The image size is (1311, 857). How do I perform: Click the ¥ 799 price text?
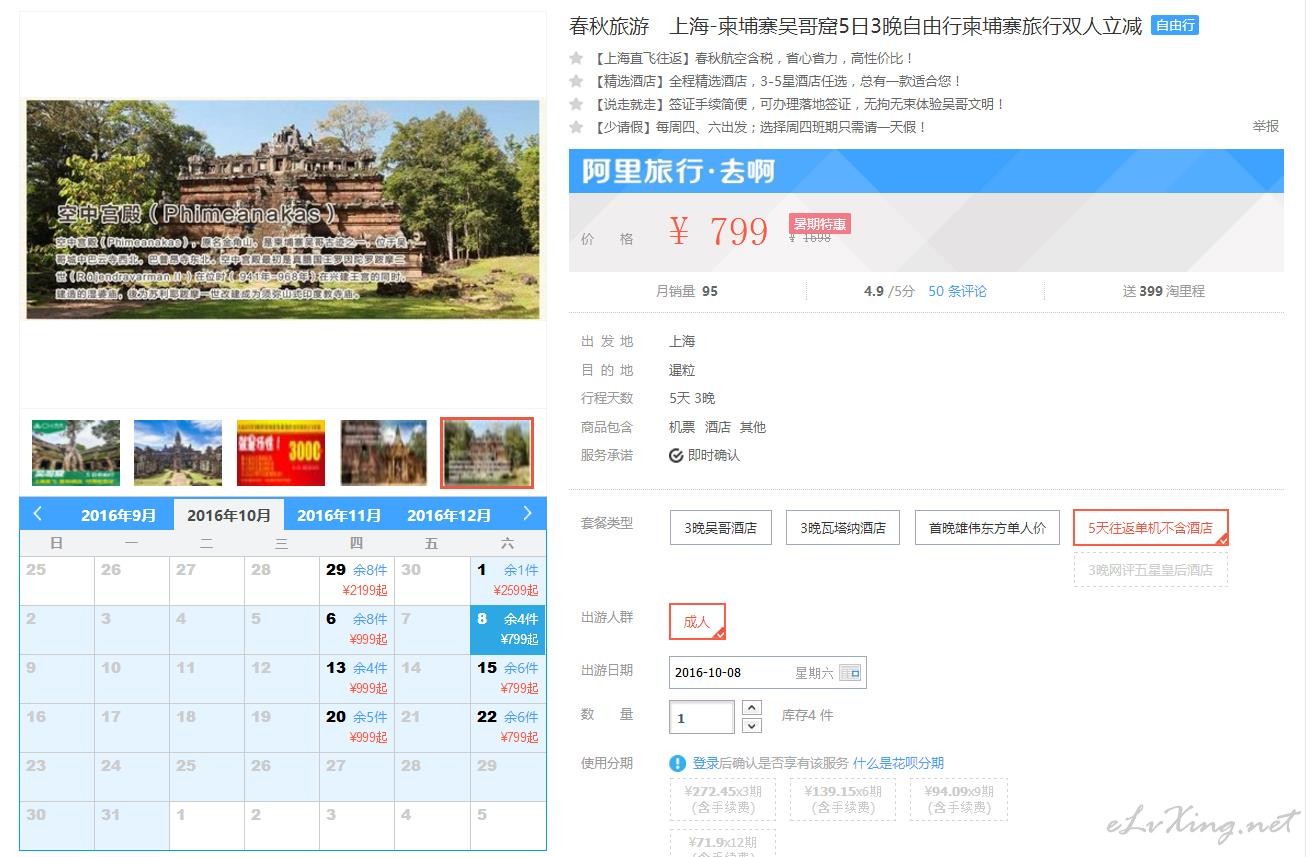click(x=718, y=231)
